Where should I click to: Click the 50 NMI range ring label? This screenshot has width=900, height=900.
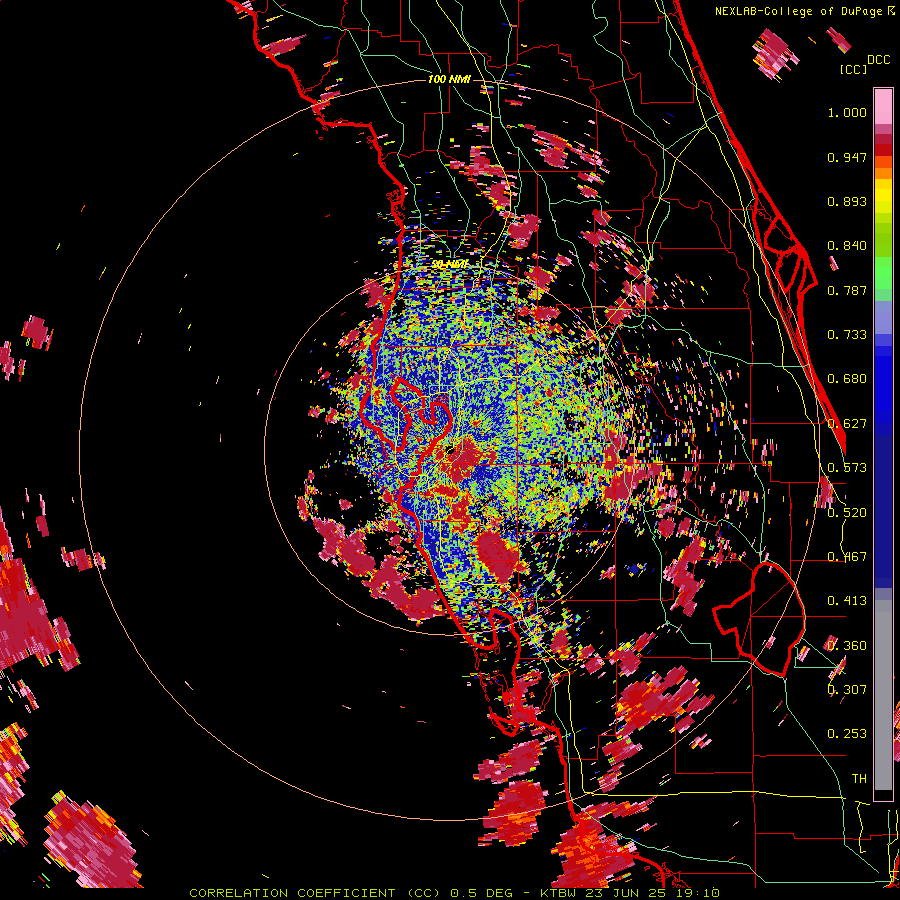[449, 264]
